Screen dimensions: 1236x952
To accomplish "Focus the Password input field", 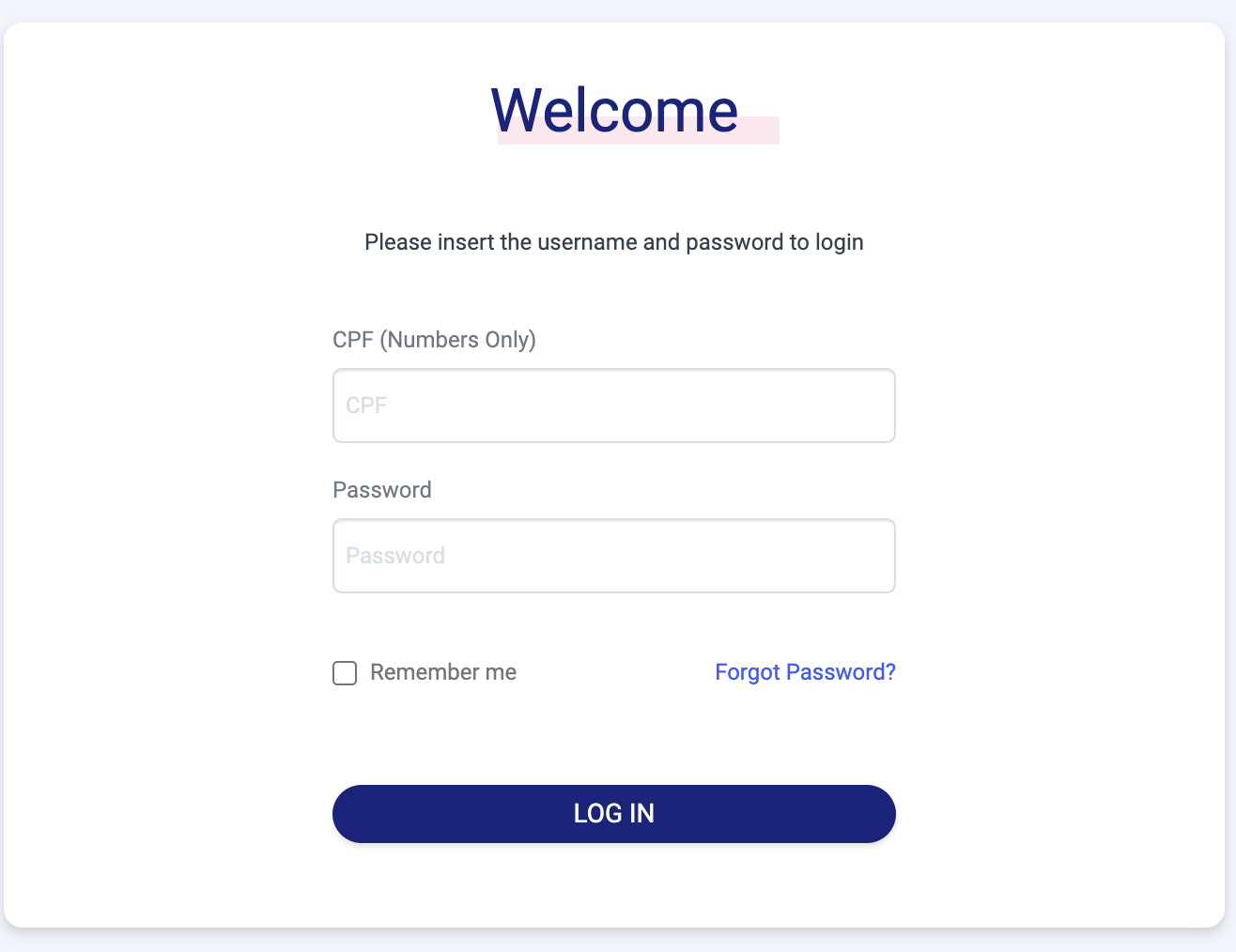I will pyautogui.click(x=613, y=556).
